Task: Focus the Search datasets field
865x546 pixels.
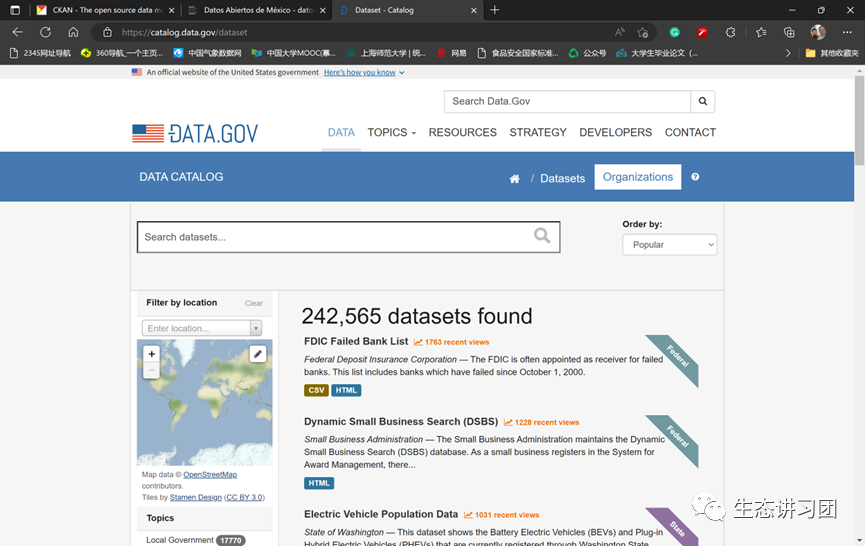Action: [349, 237]
